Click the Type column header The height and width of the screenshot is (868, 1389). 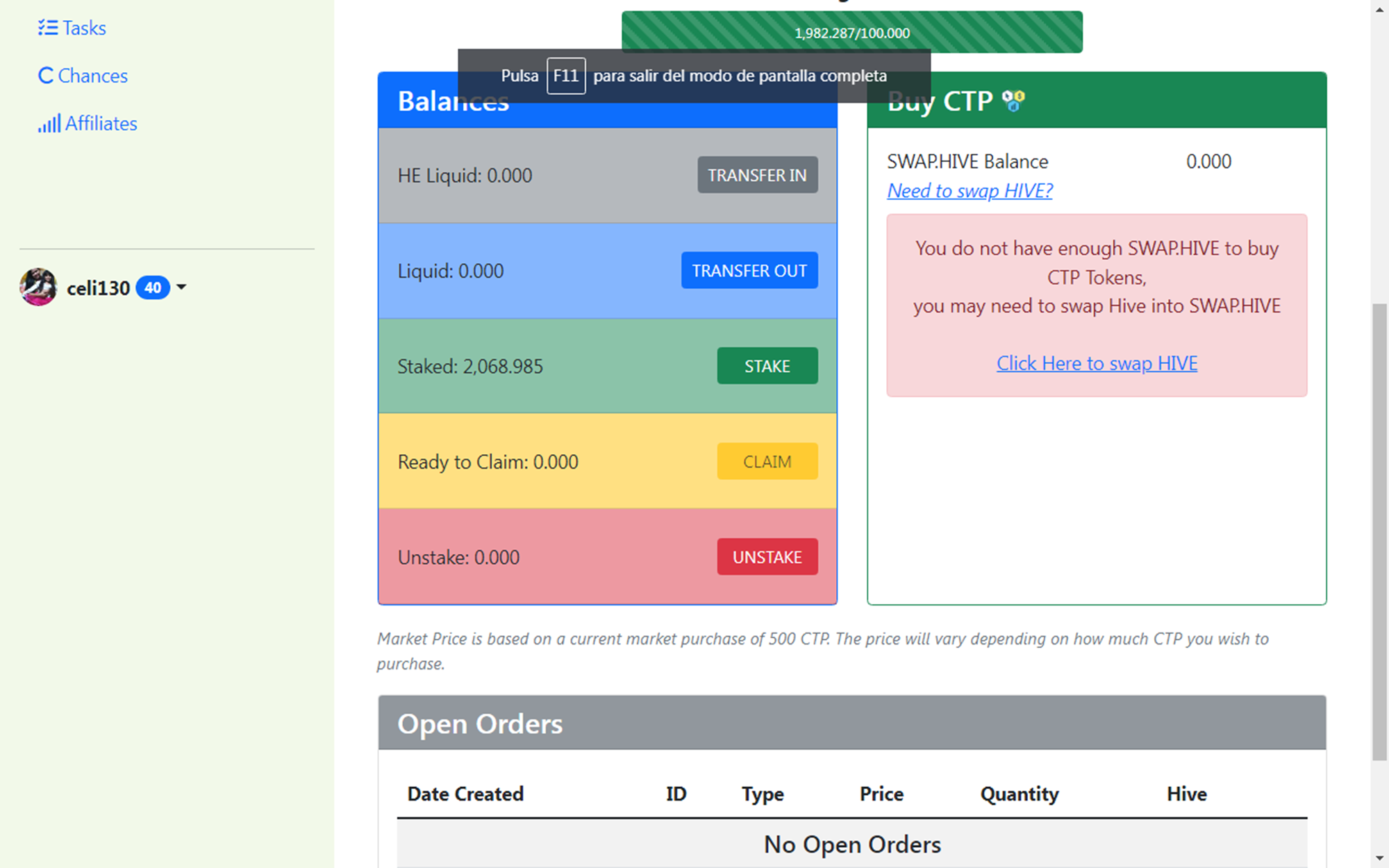click(763, 794)
